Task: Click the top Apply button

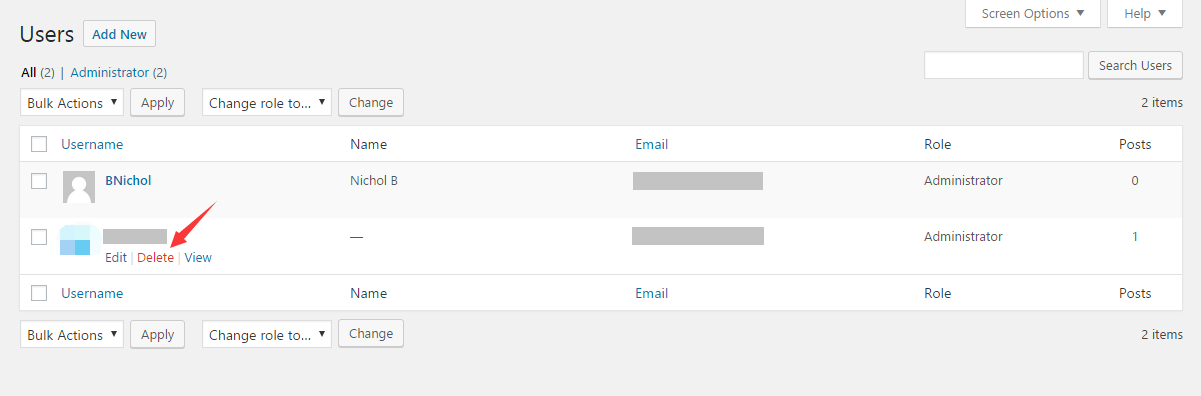Action: (x=157, y=102)
